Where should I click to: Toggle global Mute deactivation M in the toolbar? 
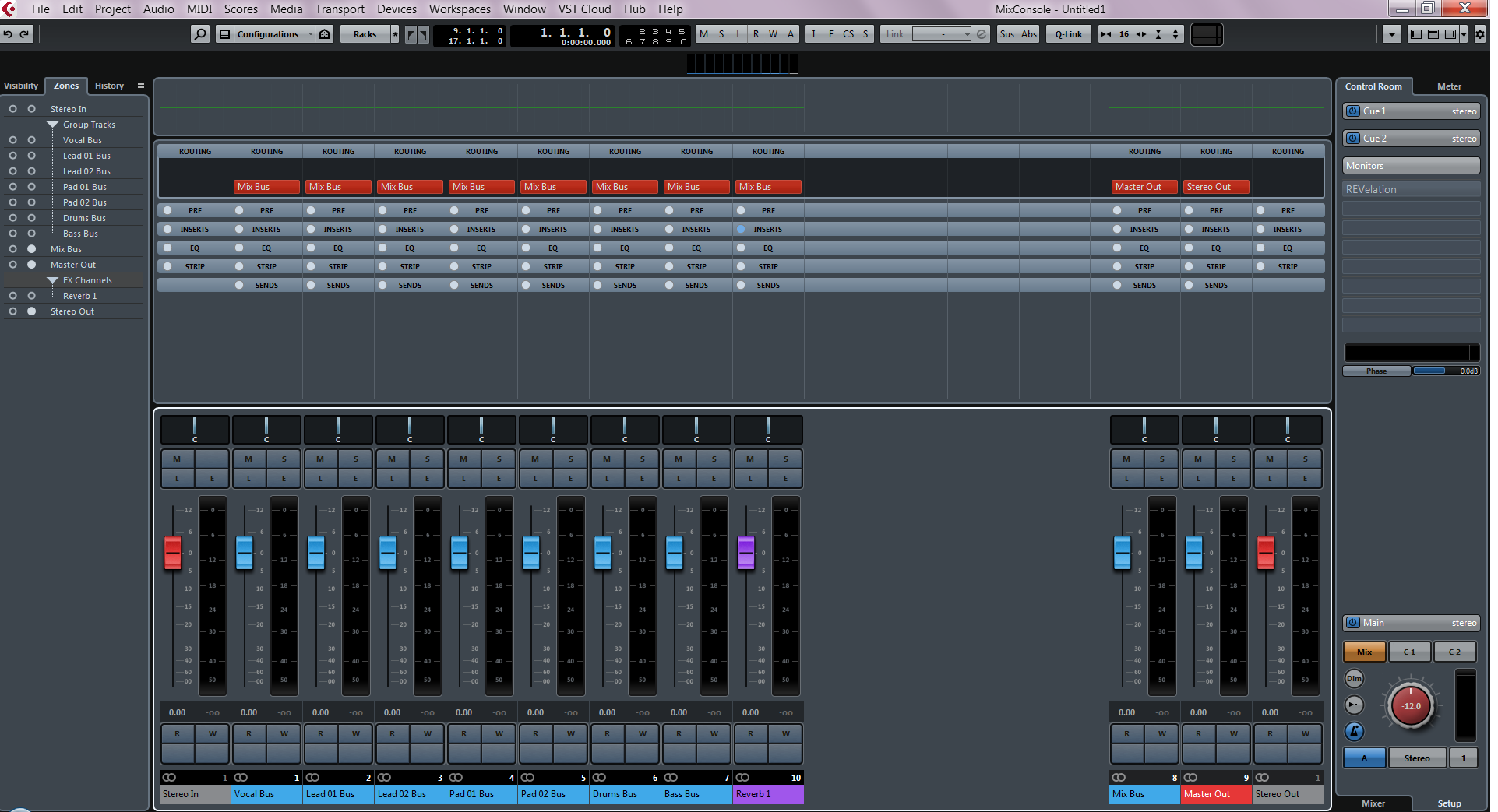pyautogui.click(x=704, y=34)
